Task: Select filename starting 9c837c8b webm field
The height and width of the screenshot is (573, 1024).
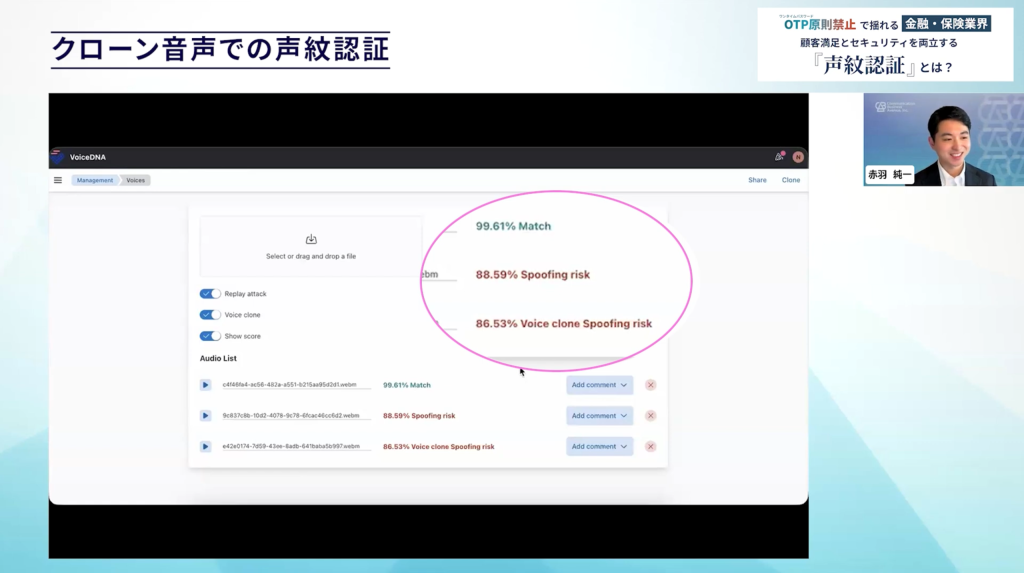Action: click(x=296, y=416)
